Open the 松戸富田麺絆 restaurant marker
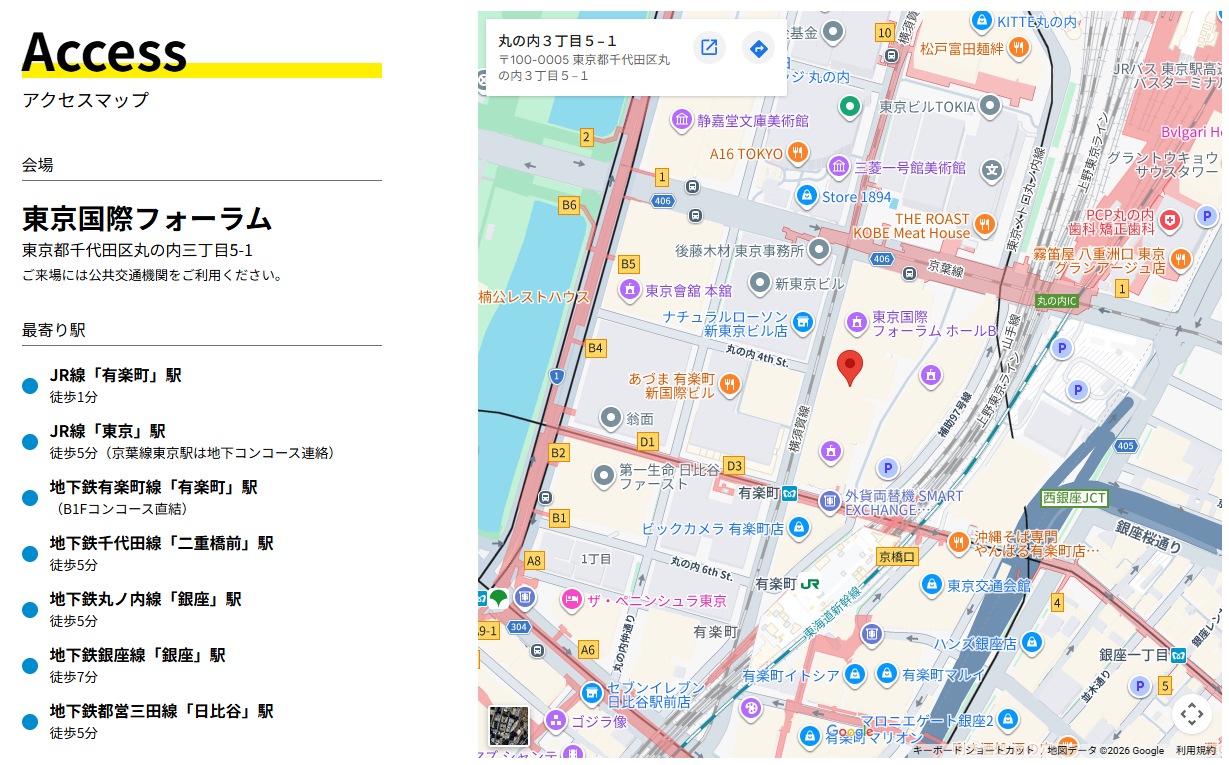 pyautogui.click(x=1018, y=46)
